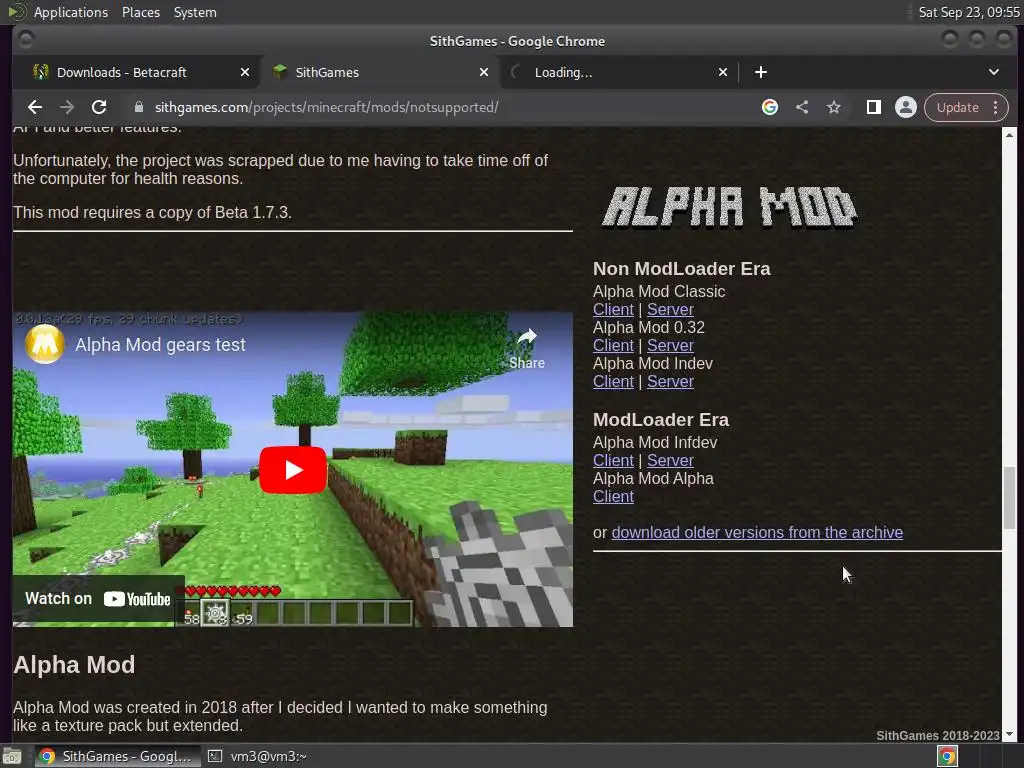1024x768 pixels.
Task: Click the show desktop icon in taskbar
Action: coord(12,756)
